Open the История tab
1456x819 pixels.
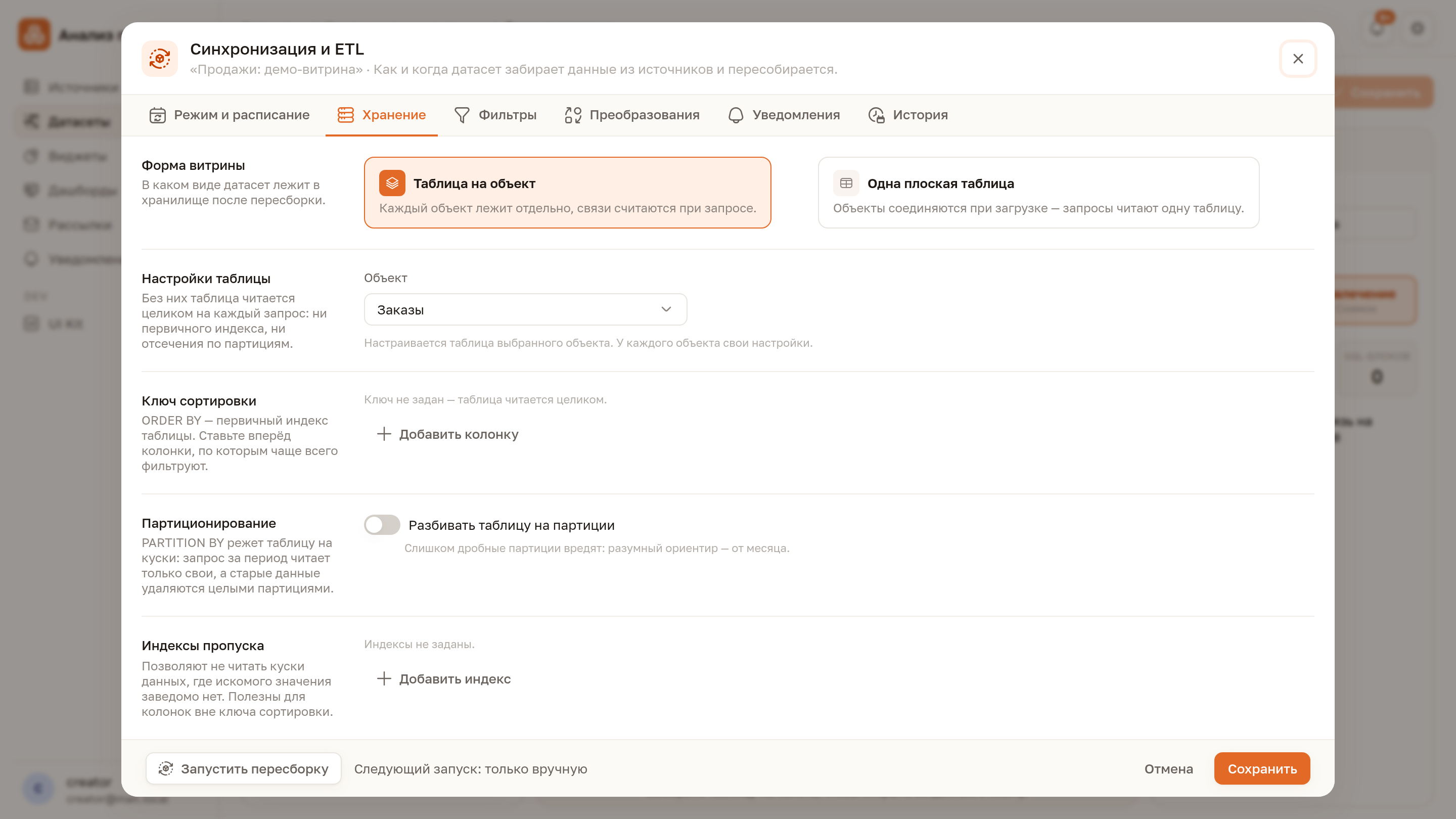(x=908, y=115)
